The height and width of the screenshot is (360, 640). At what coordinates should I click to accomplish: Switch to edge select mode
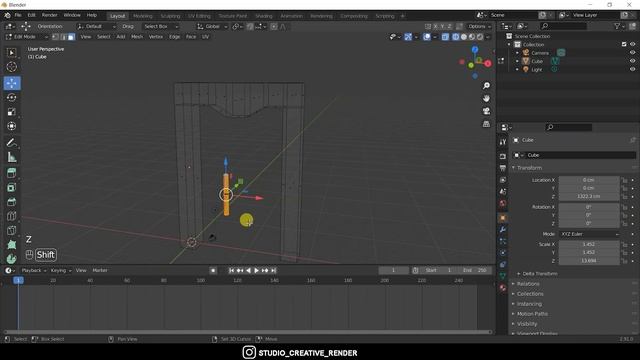pyautogui.click(x=63, y=37)
